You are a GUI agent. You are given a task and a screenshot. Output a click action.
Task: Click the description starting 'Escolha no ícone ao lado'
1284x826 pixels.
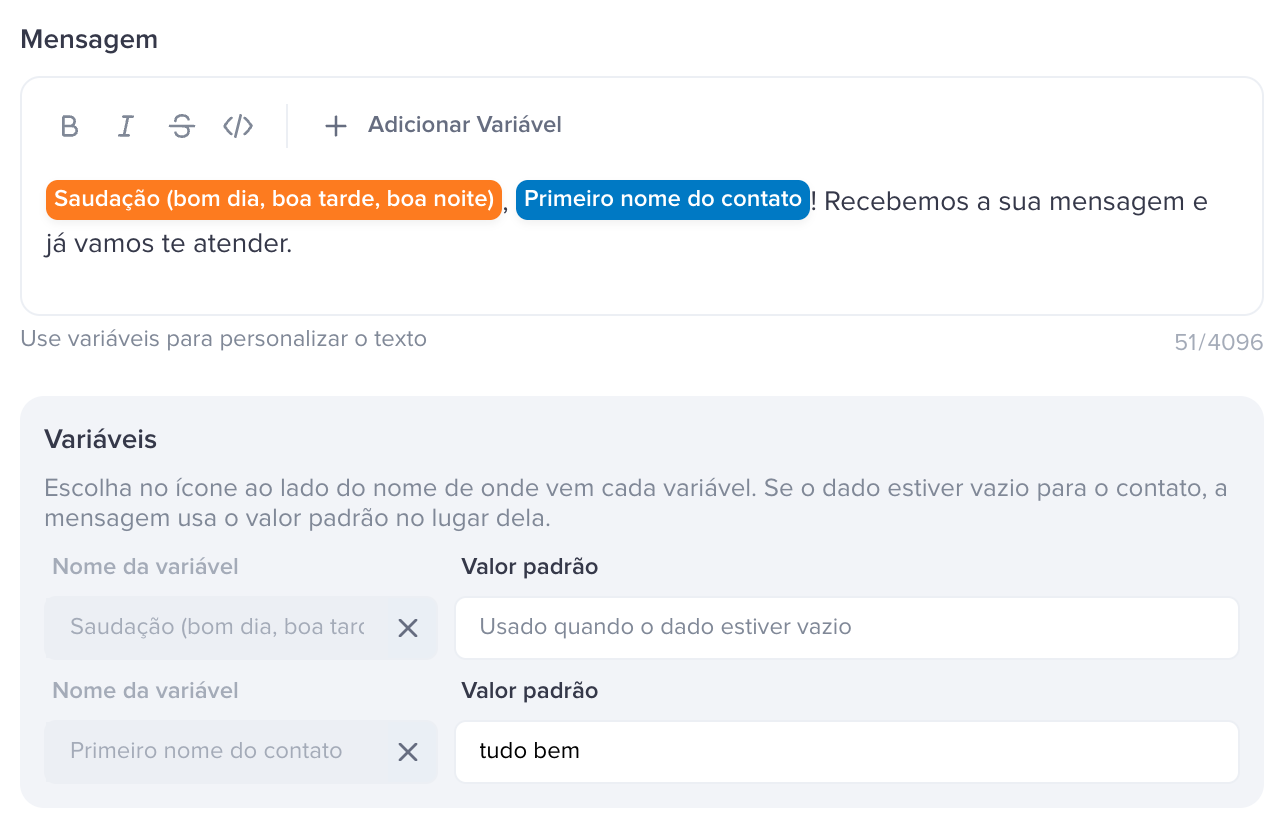tap(636, 504)
